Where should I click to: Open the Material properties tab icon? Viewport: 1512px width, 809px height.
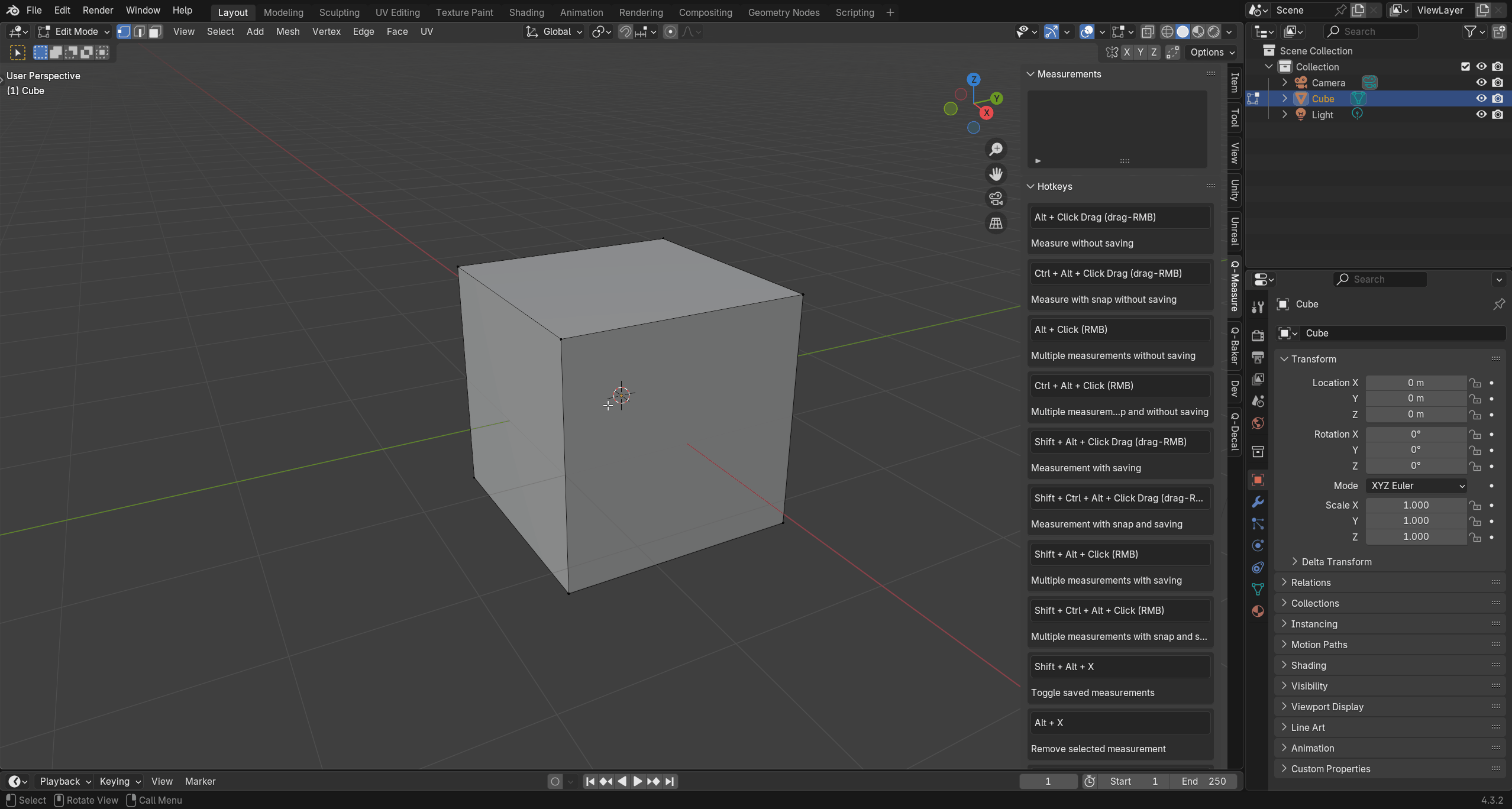coord(1258,611)
